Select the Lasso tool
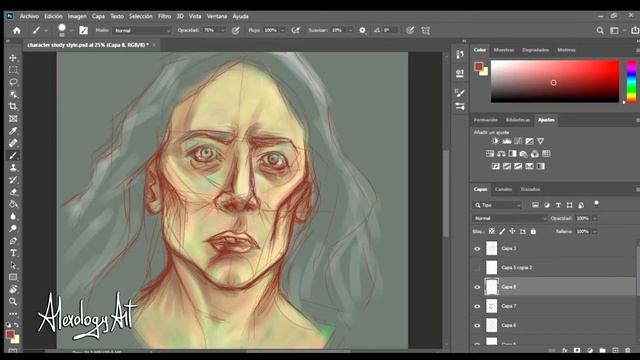This screenshot has width=640, height=360. [x=13, y=82]
